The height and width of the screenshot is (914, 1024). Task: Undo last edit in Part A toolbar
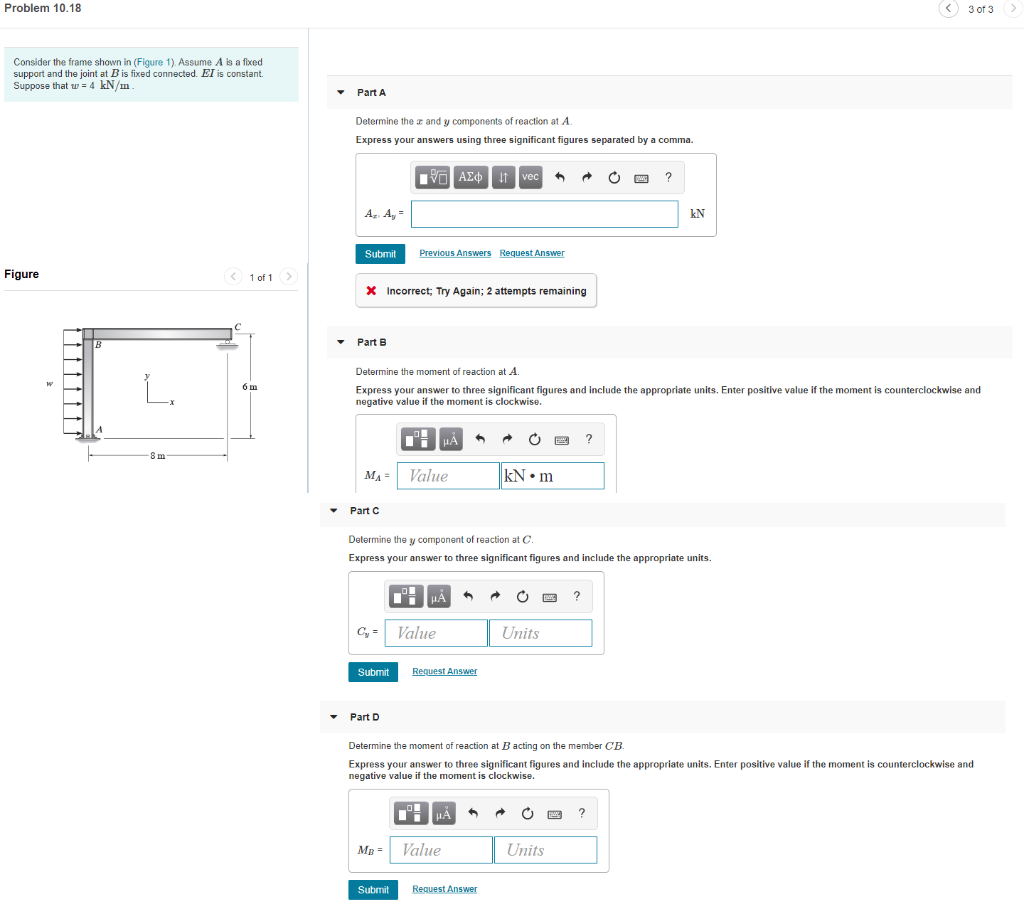coord(560,177)
